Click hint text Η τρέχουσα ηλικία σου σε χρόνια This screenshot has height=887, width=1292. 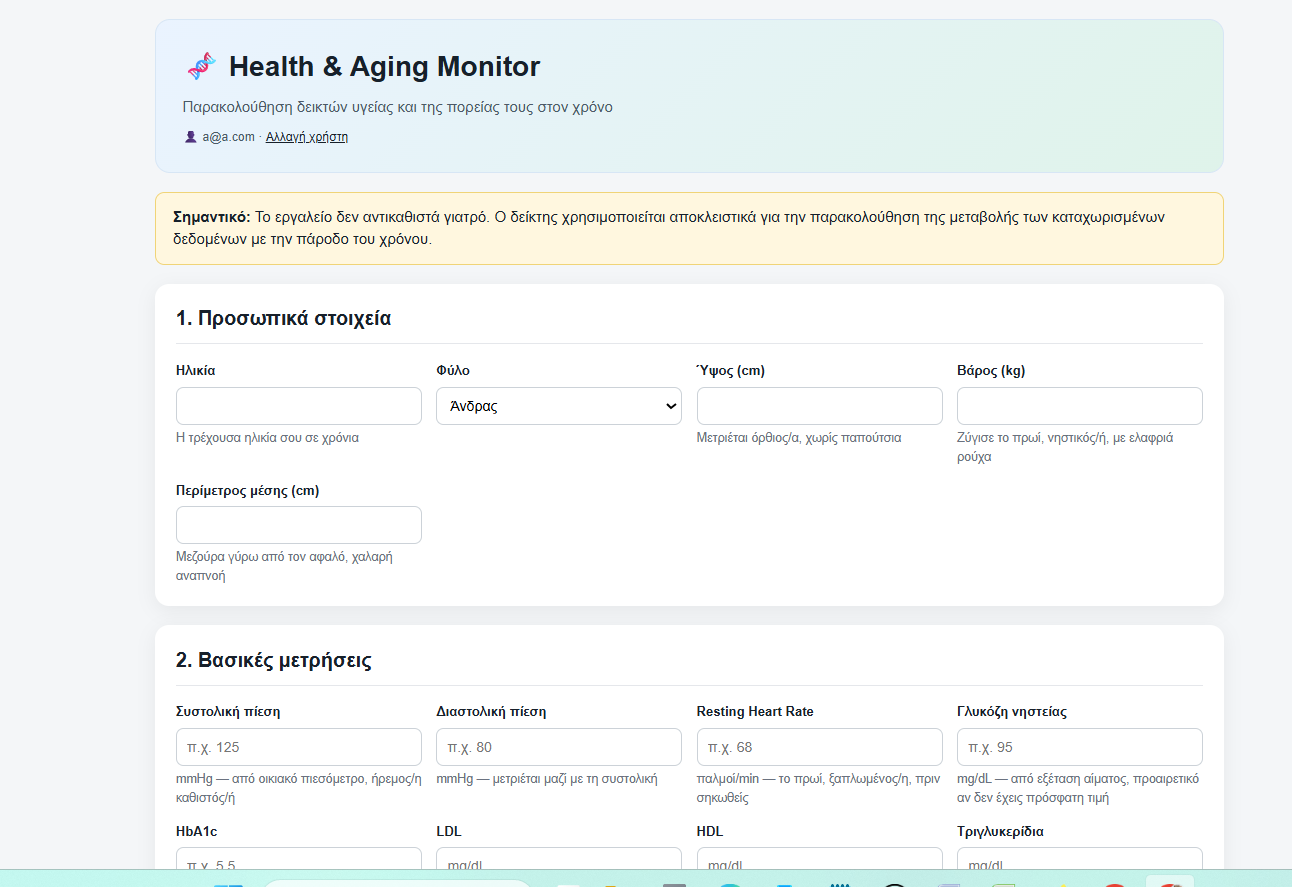pos(267,438)
